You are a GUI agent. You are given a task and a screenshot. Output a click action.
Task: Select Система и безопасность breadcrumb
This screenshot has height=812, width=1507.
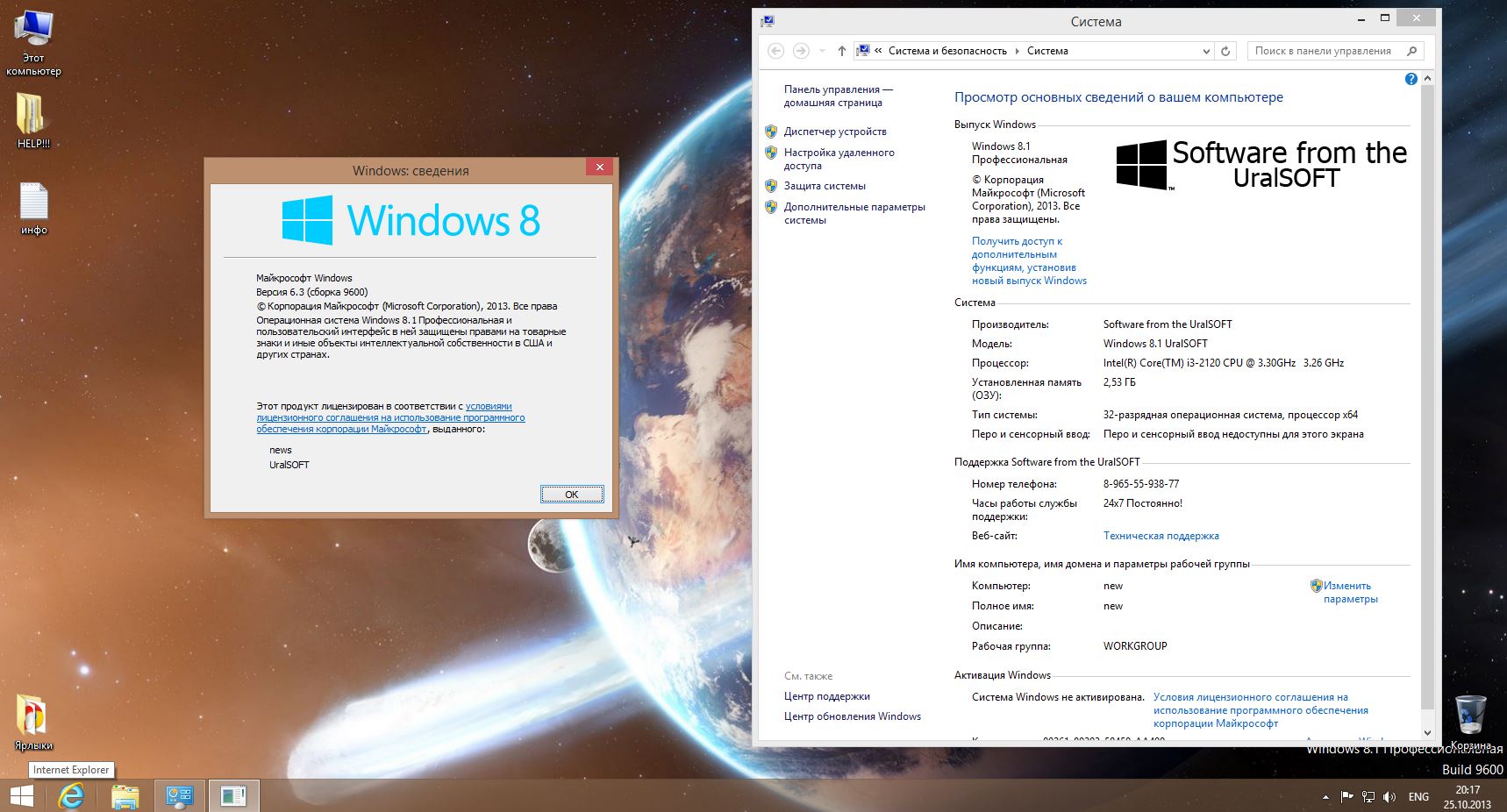coord(947,51)
